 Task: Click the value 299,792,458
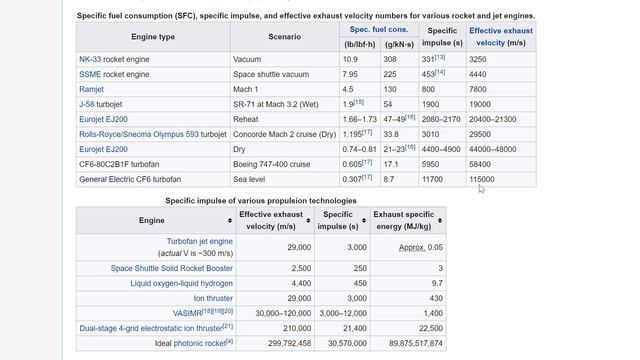tap(289, 343)
